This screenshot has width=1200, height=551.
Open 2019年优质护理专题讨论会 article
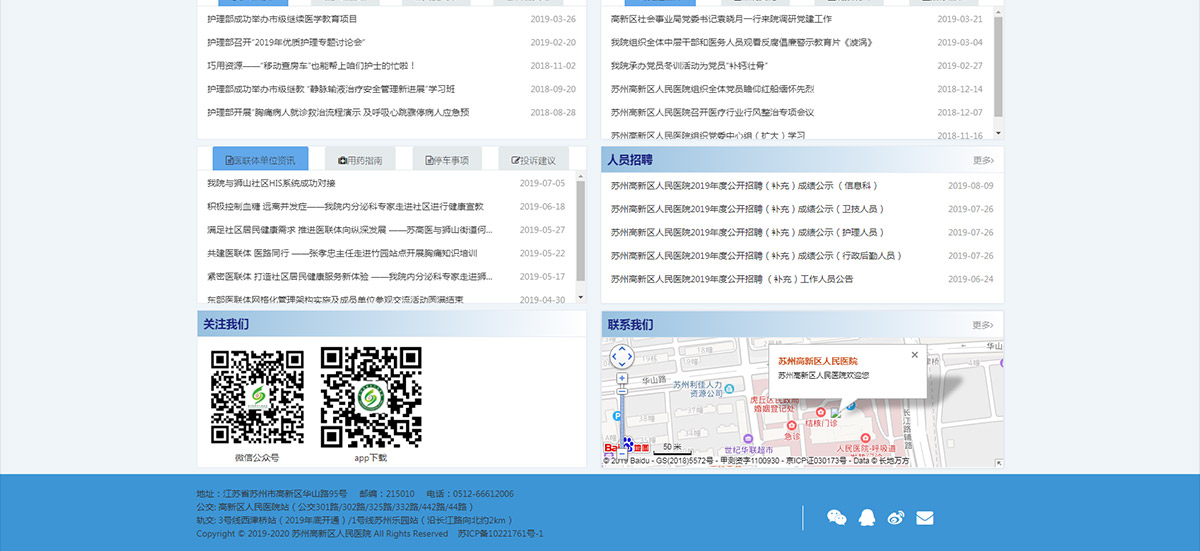[286, 42]
